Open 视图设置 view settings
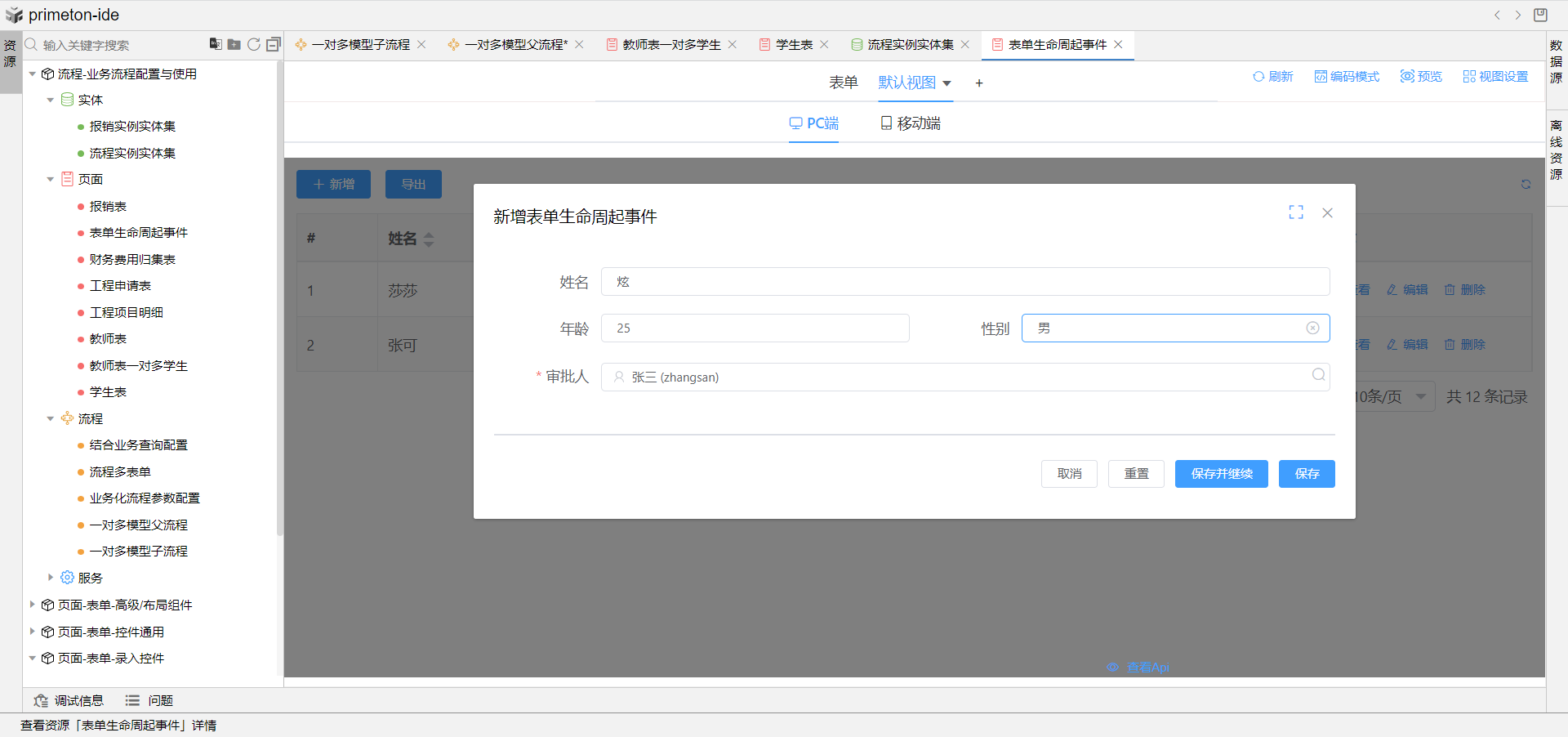Image resolution: width=1568 pixels, height=737 pixels. (1494, 77)
